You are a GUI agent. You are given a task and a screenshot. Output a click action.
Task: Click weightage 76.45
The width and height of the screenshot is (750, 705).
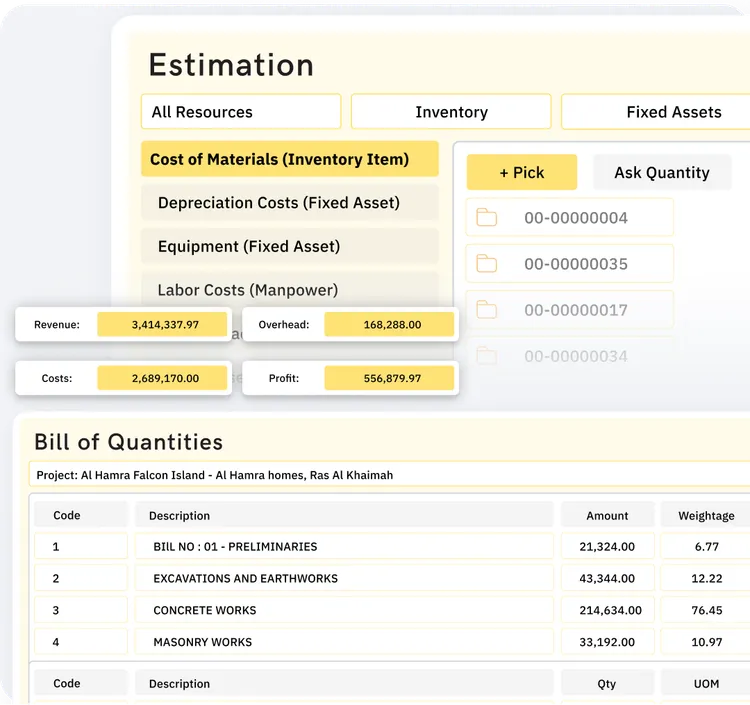pos(706,610)
